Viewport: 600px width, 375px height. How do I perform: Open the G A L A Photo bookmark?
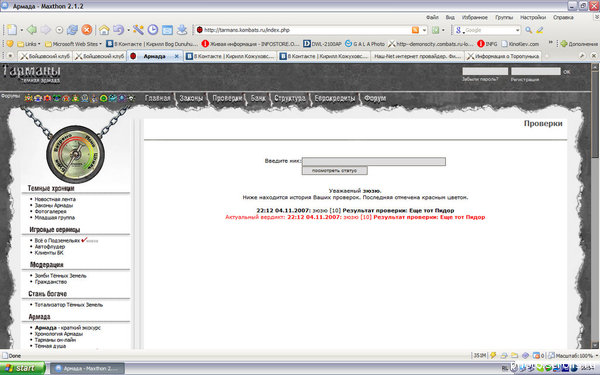[365, 44]
